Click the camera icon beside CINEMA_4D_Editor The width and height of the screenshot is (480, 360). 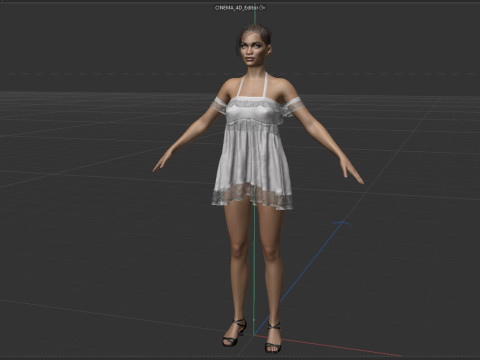pos(262,8)
